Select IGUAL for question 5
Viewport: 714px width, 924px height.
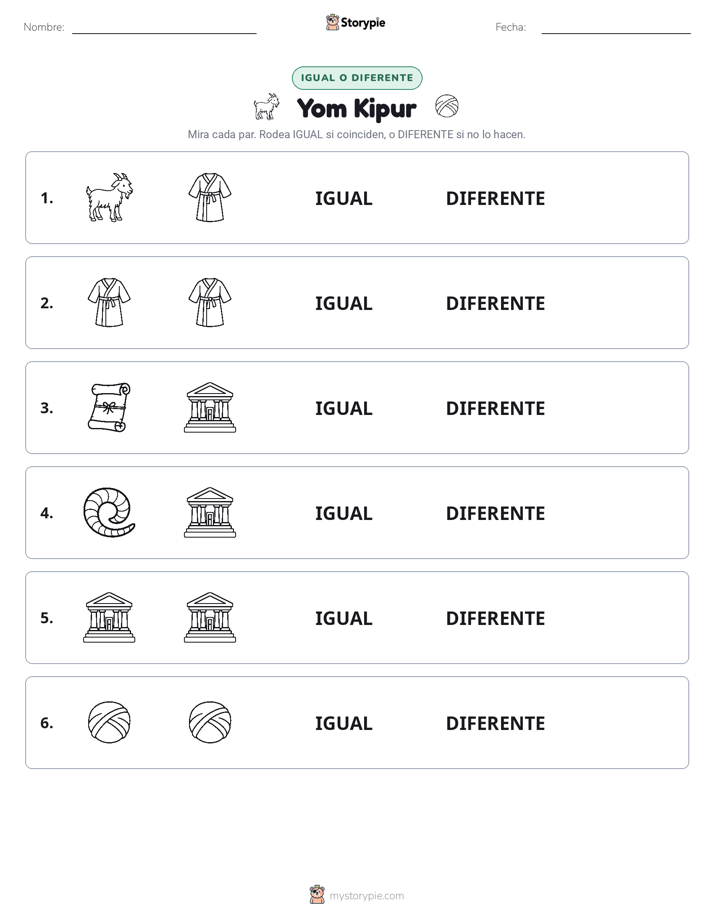click(x=343, y=618)
